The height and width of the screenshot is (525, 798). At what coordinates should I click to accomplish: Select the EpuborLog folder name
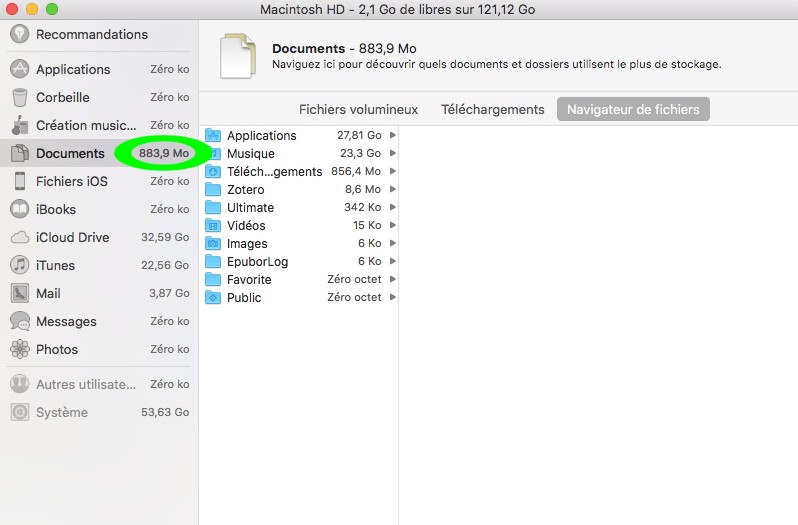click(258, 262)
